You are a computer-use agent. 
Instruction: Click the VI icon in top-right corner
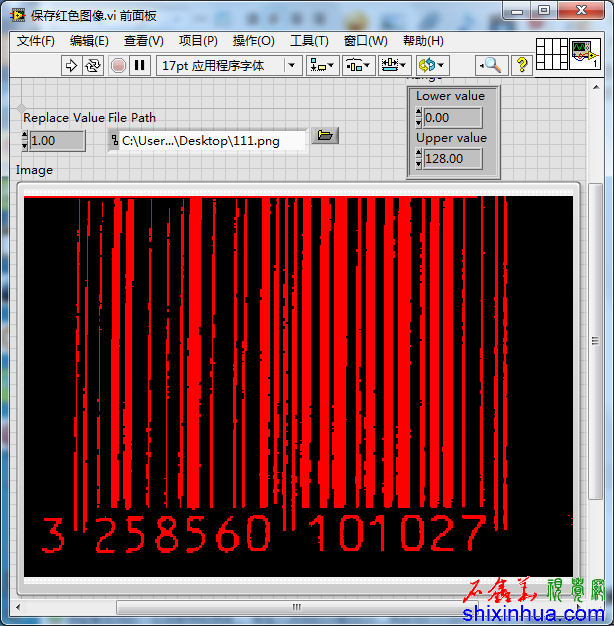pyautogui.click(x=584, y=53)
